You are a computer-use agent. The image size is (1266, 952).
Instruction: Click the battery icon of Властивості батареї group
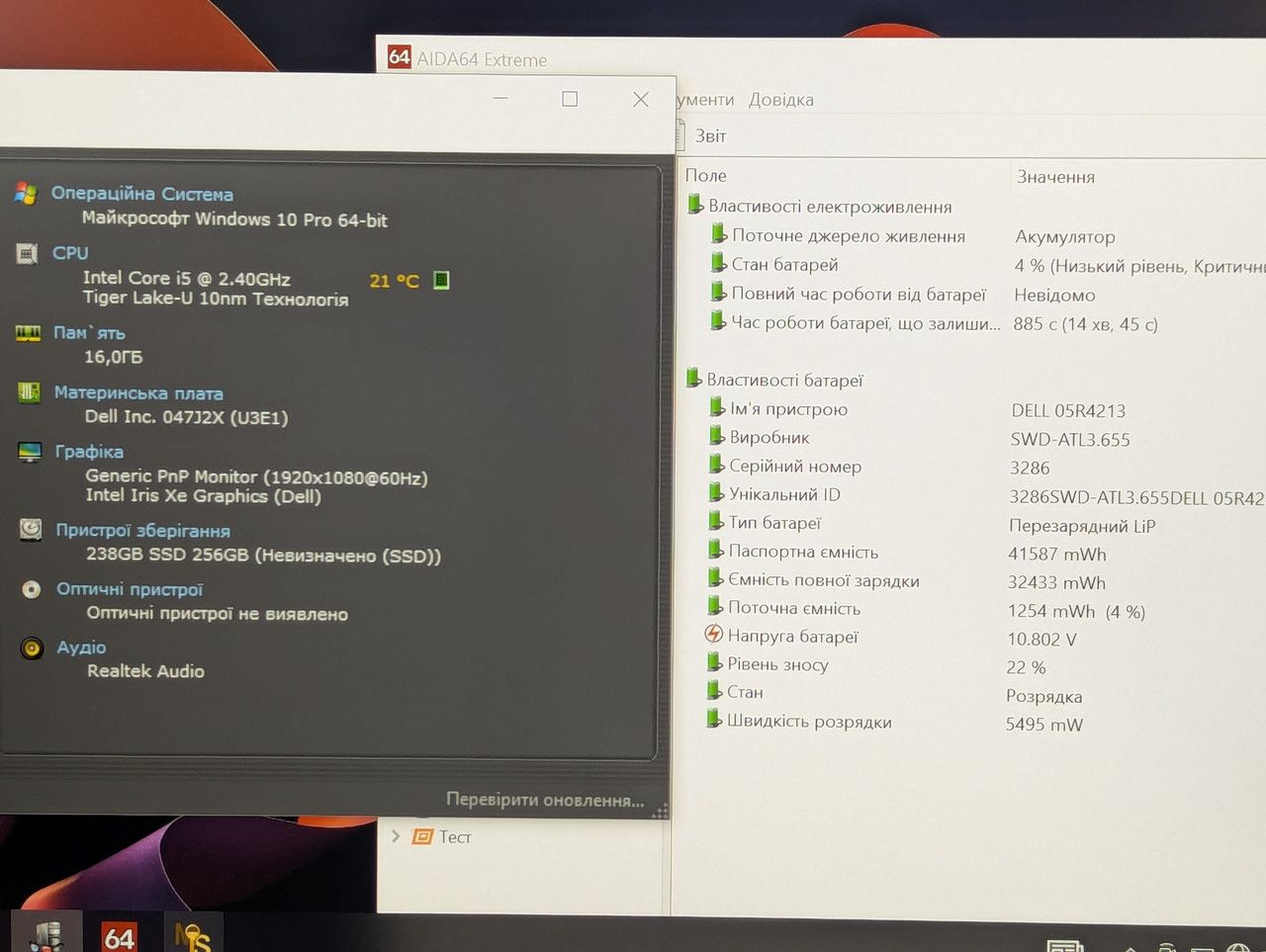click(694, 379)
